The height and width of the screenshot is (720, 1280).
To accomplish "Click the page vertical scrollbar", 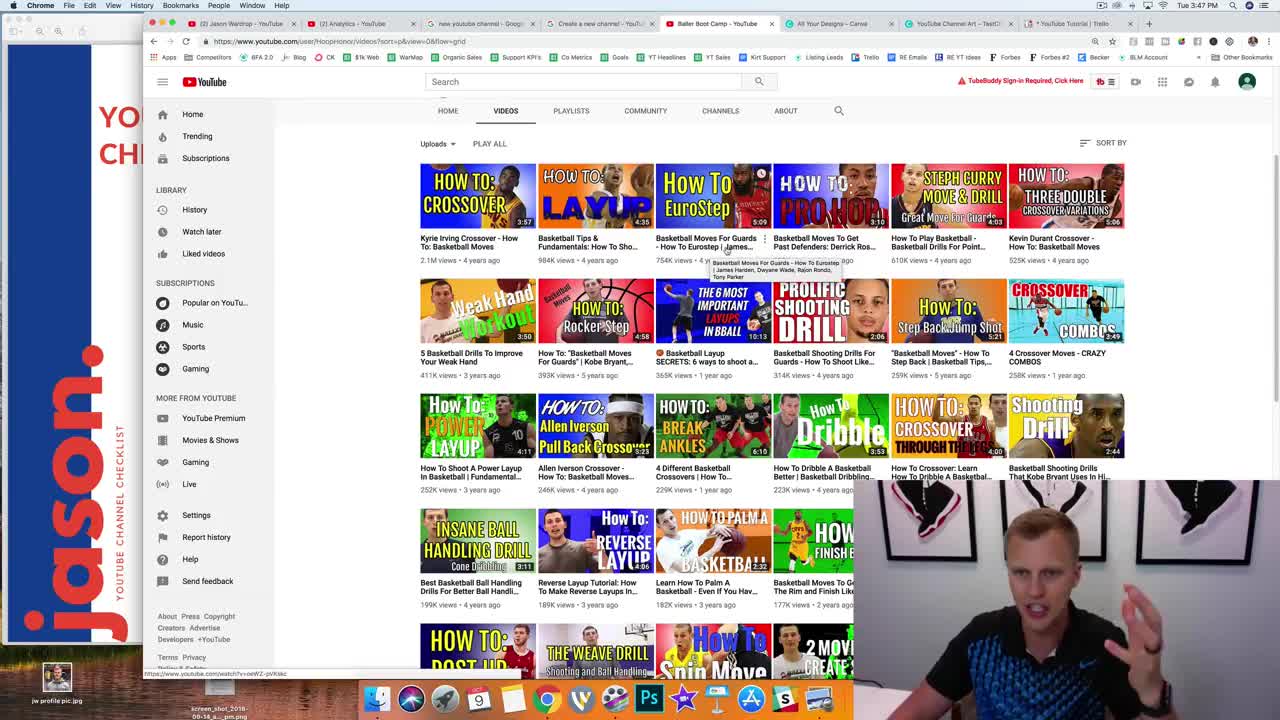I will 1276,280.
